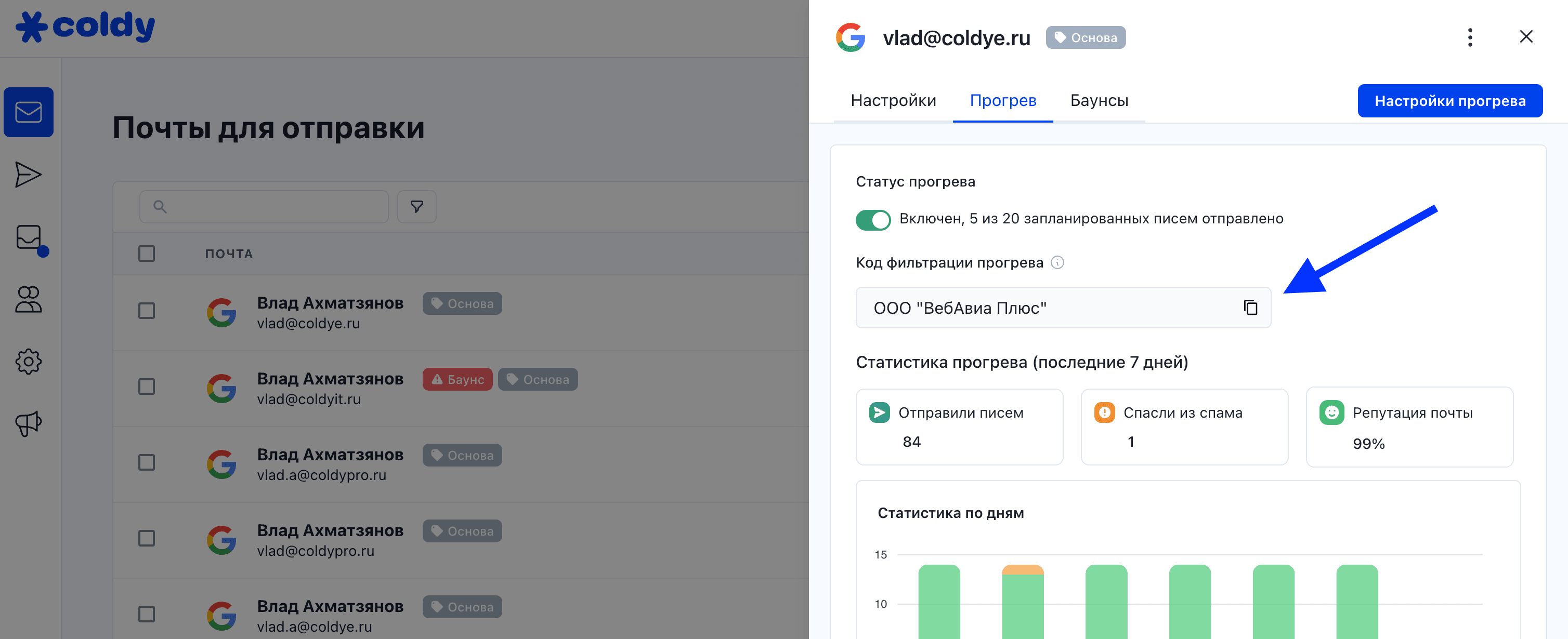Image resolution: width=1568 pixels, height=639 pixels.
Task: Open settings via the gear icon
Action: 28,361
